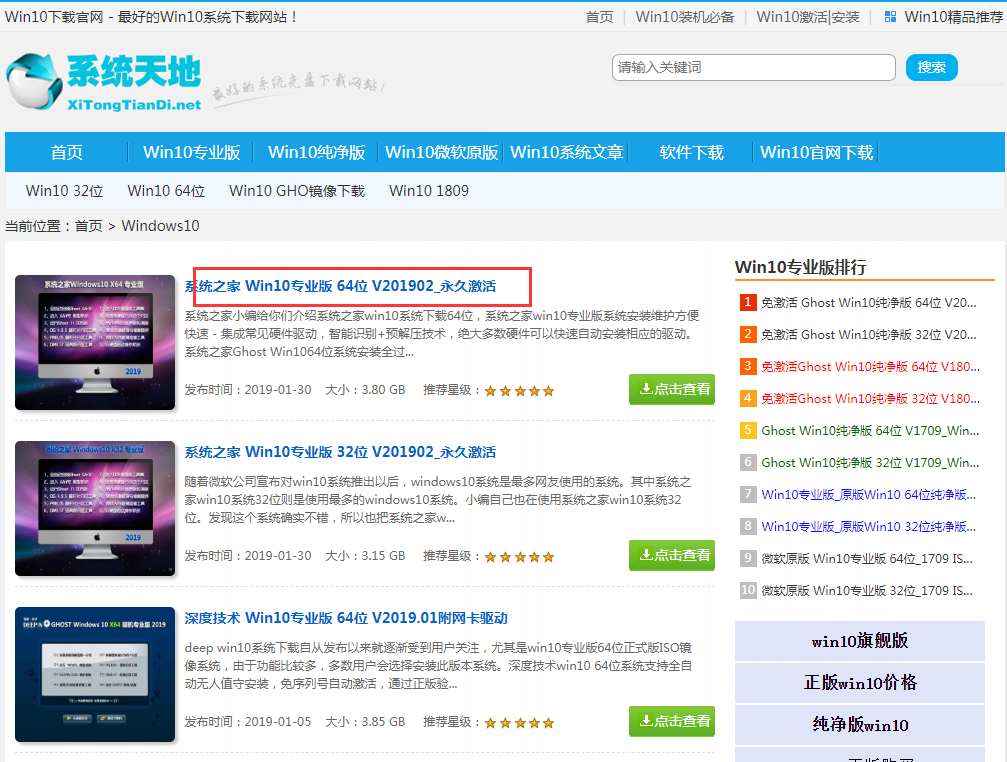Click 点击查看 for 系统之家 64位 V201902
This screenshot has height=762, width=1007.
tap(672, 389)
